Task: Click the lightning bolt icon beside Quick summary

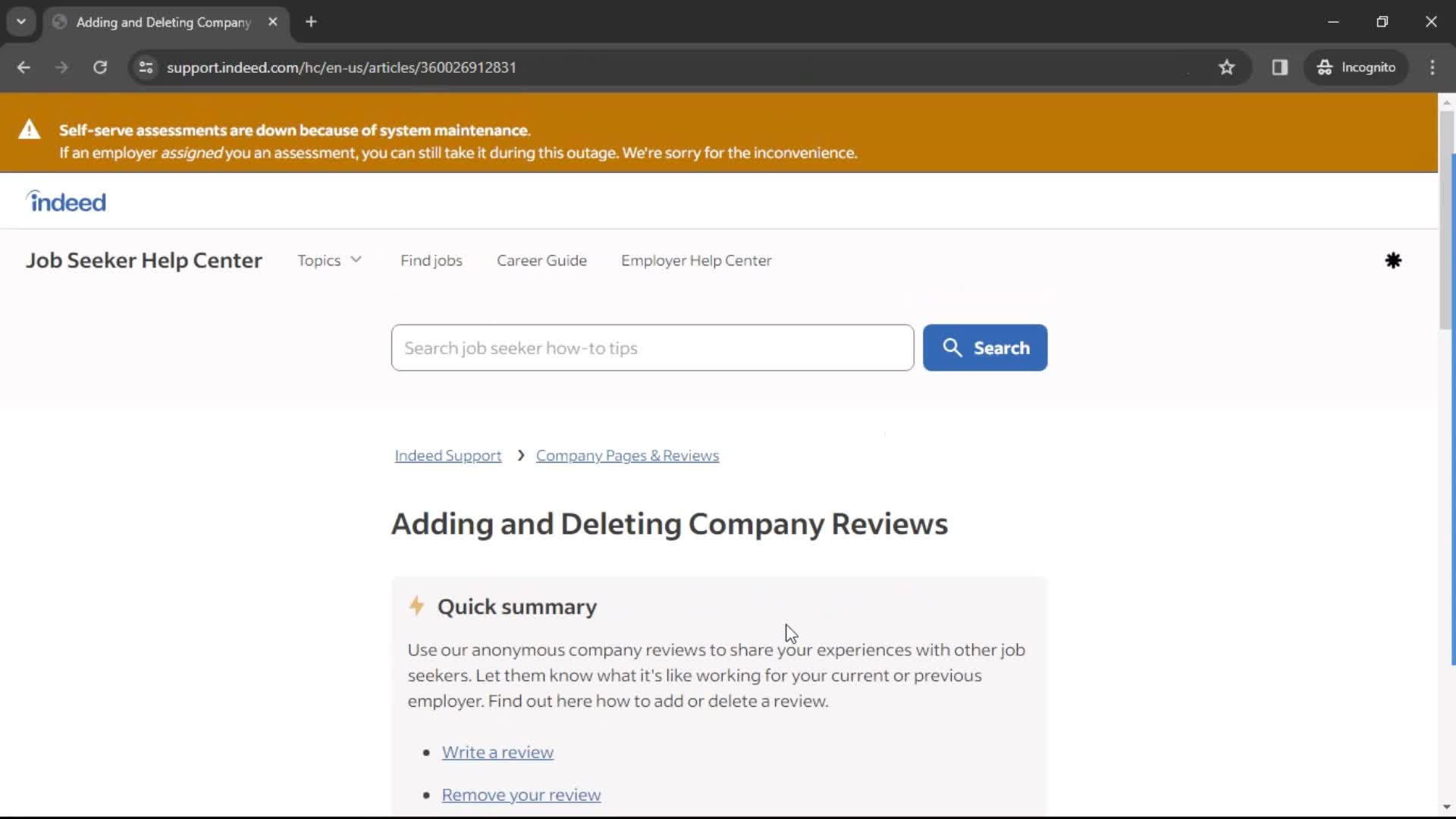Action: click(416, 605)
